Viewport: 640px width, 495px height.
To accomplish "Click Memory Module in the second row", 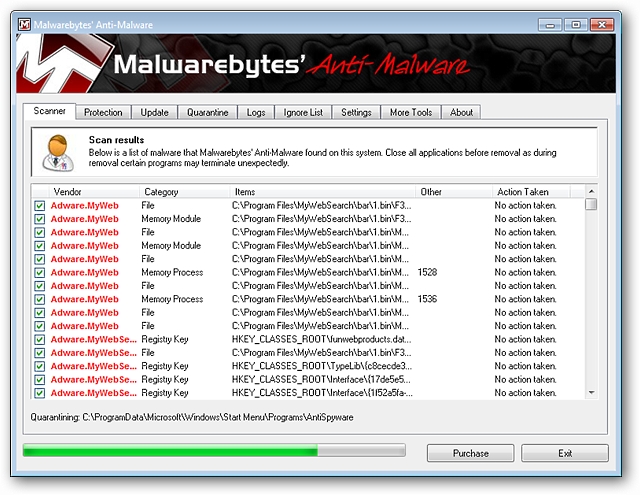I will [171, 219].
